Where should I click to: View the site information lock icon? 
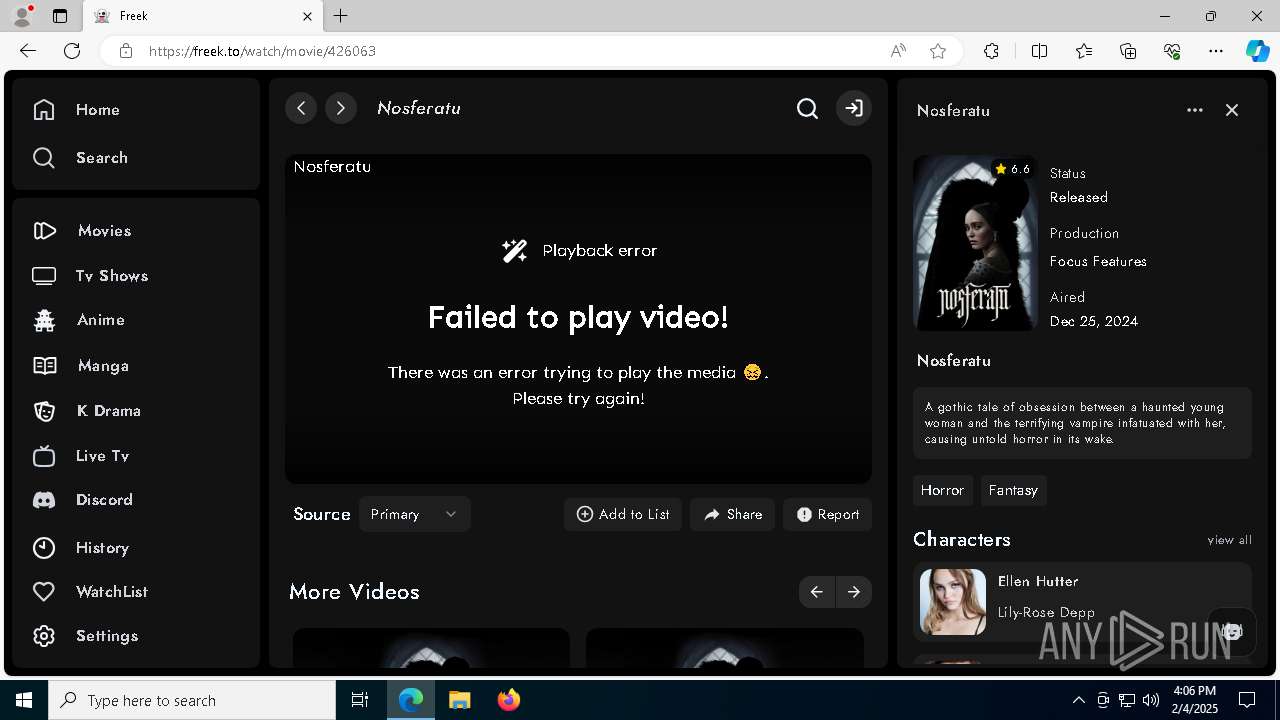pos(125,51)
